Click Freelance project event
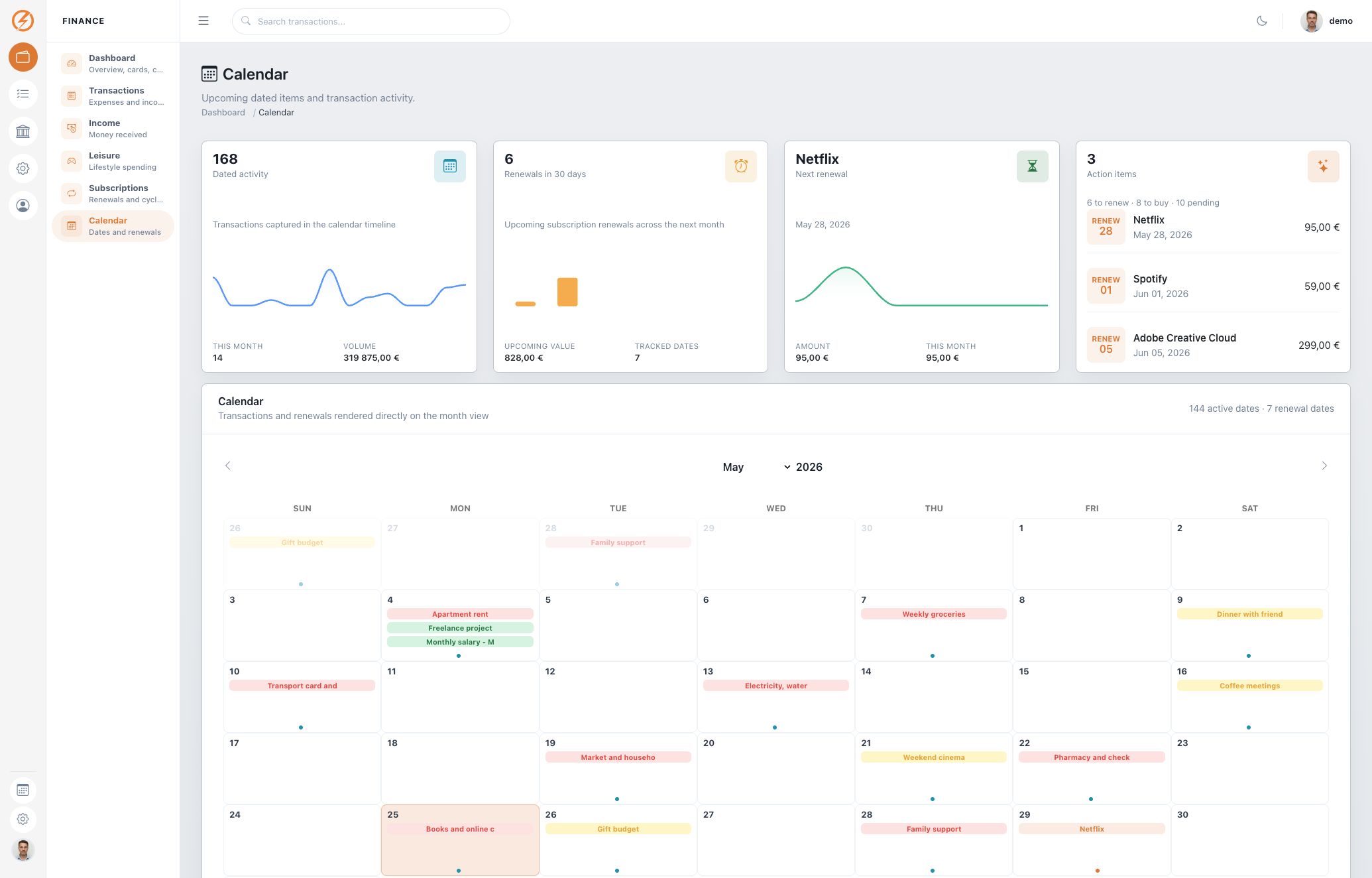The width and height of the screenshot is (1372, 878). pyautogui.click(x=460, y=628)
